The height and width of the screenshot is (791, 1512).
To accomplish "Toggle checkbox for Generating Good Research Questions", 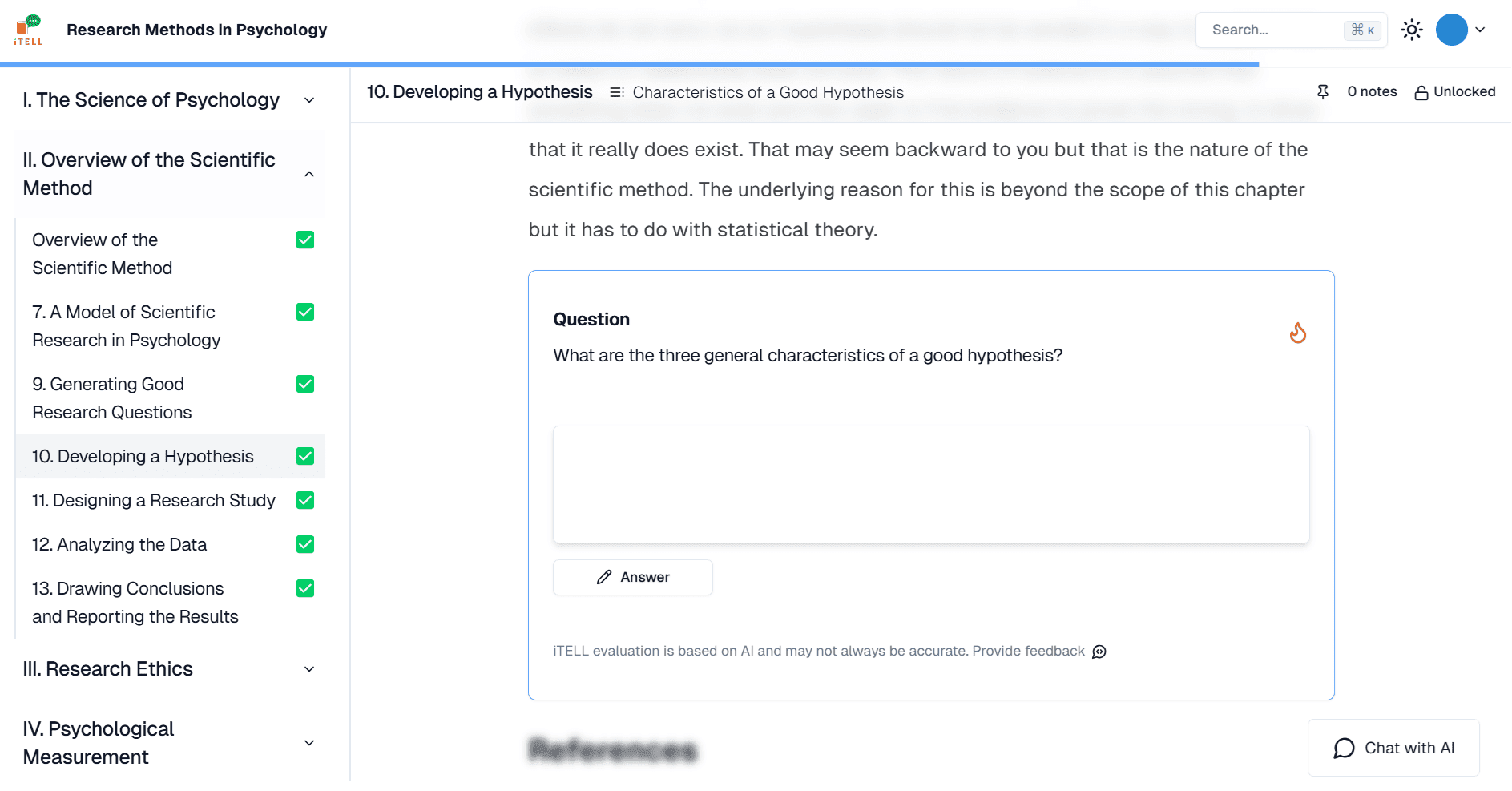I will (305, 385).
